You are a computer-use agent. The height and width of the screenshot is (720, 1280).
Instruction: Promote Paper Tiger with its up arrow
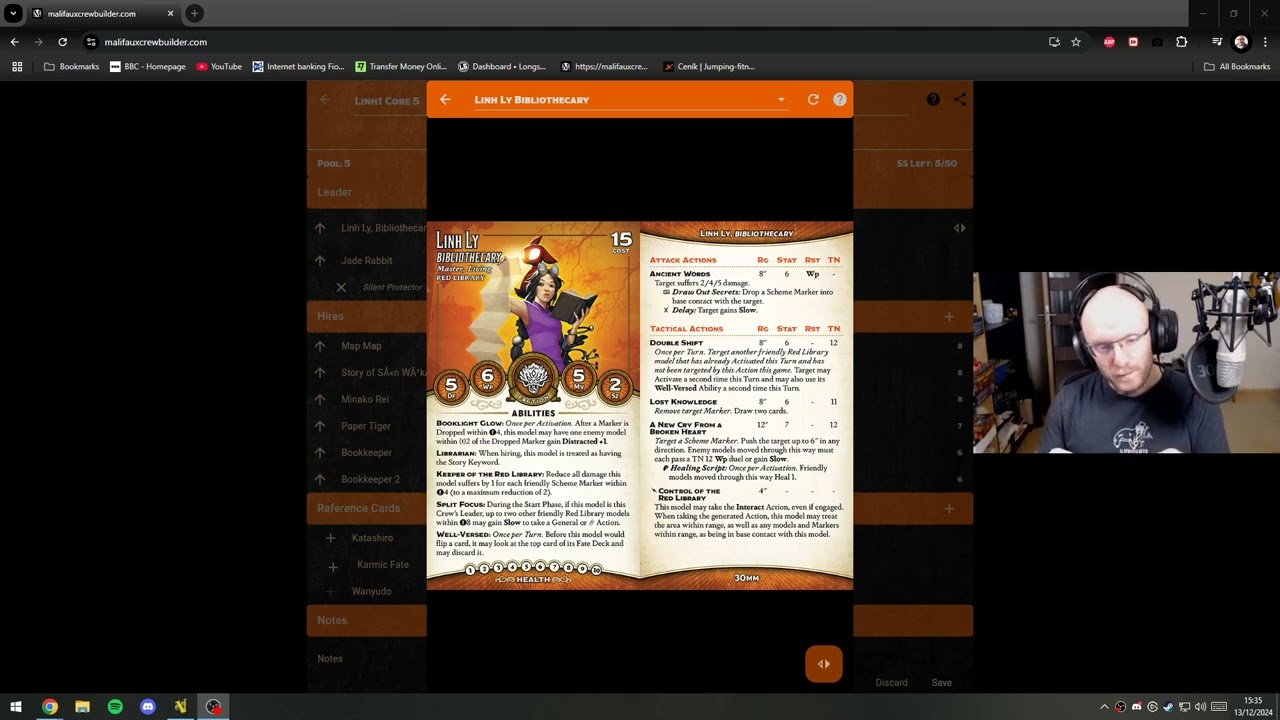click(x=320, y=426)
